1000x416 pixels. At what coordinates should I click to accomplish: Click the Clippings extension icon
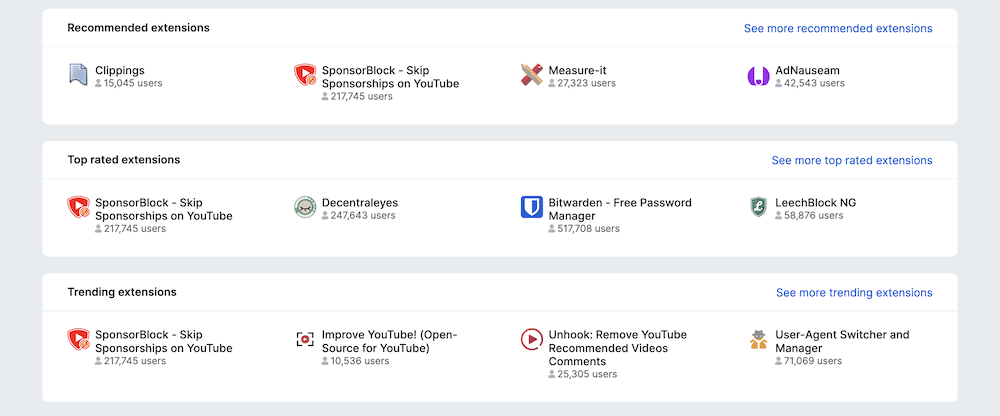[x=78, y=75]
